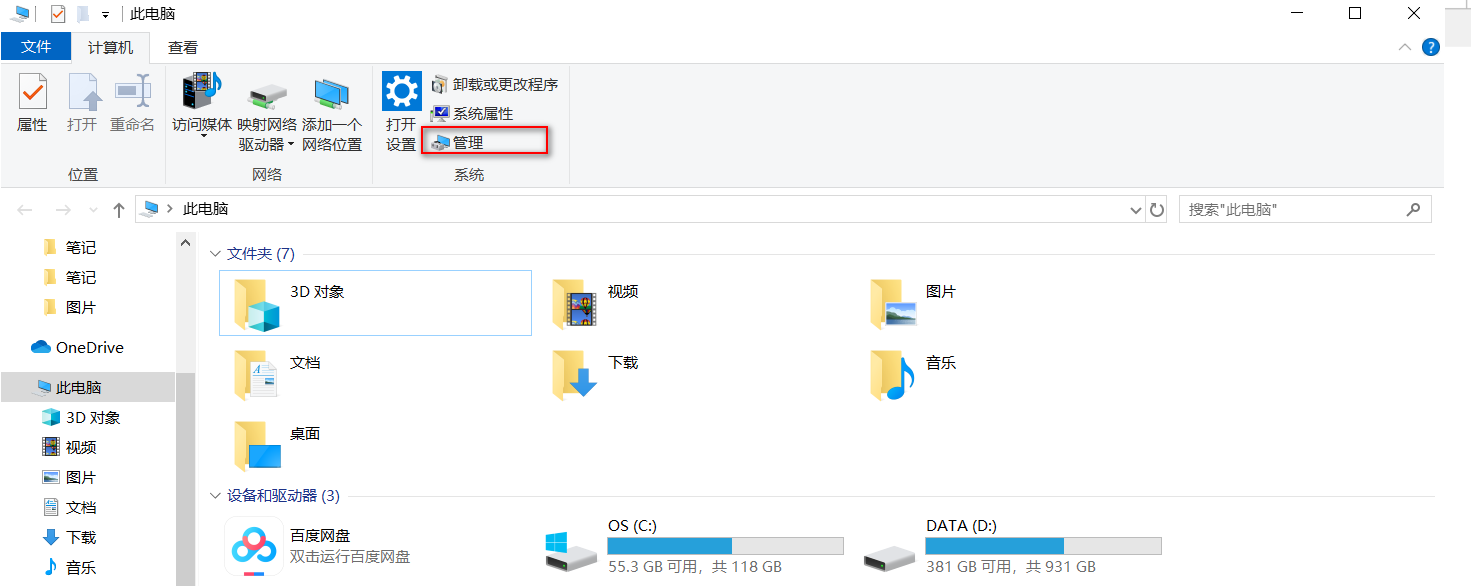Image resolution: width=1471 pixels, height=586 pixels.
Task: Open the 文件 menu tab
Action: 36,47
